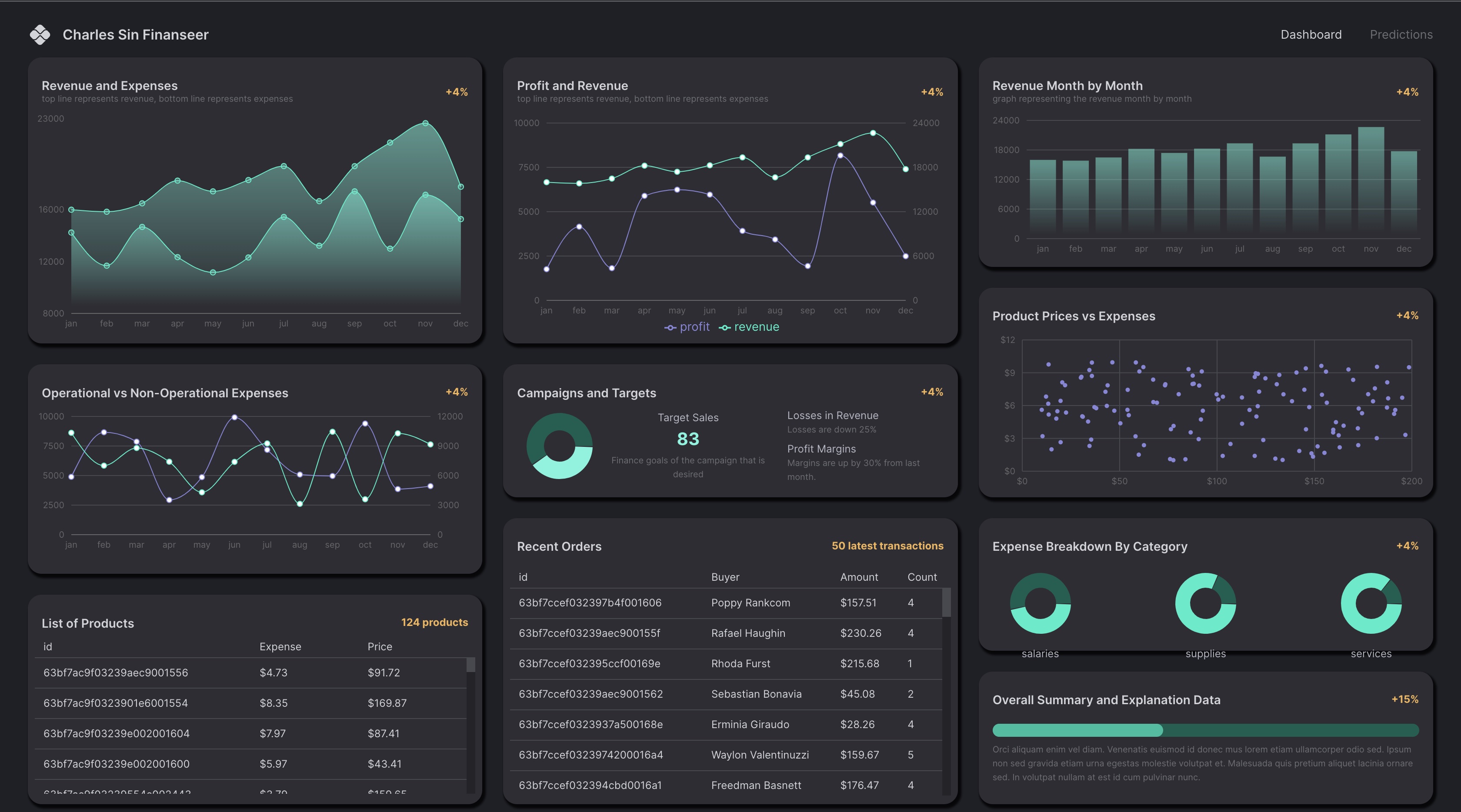Click the profit legend marker icon
The width and height of the screenshot is (1461, 812).
point(670,328)
